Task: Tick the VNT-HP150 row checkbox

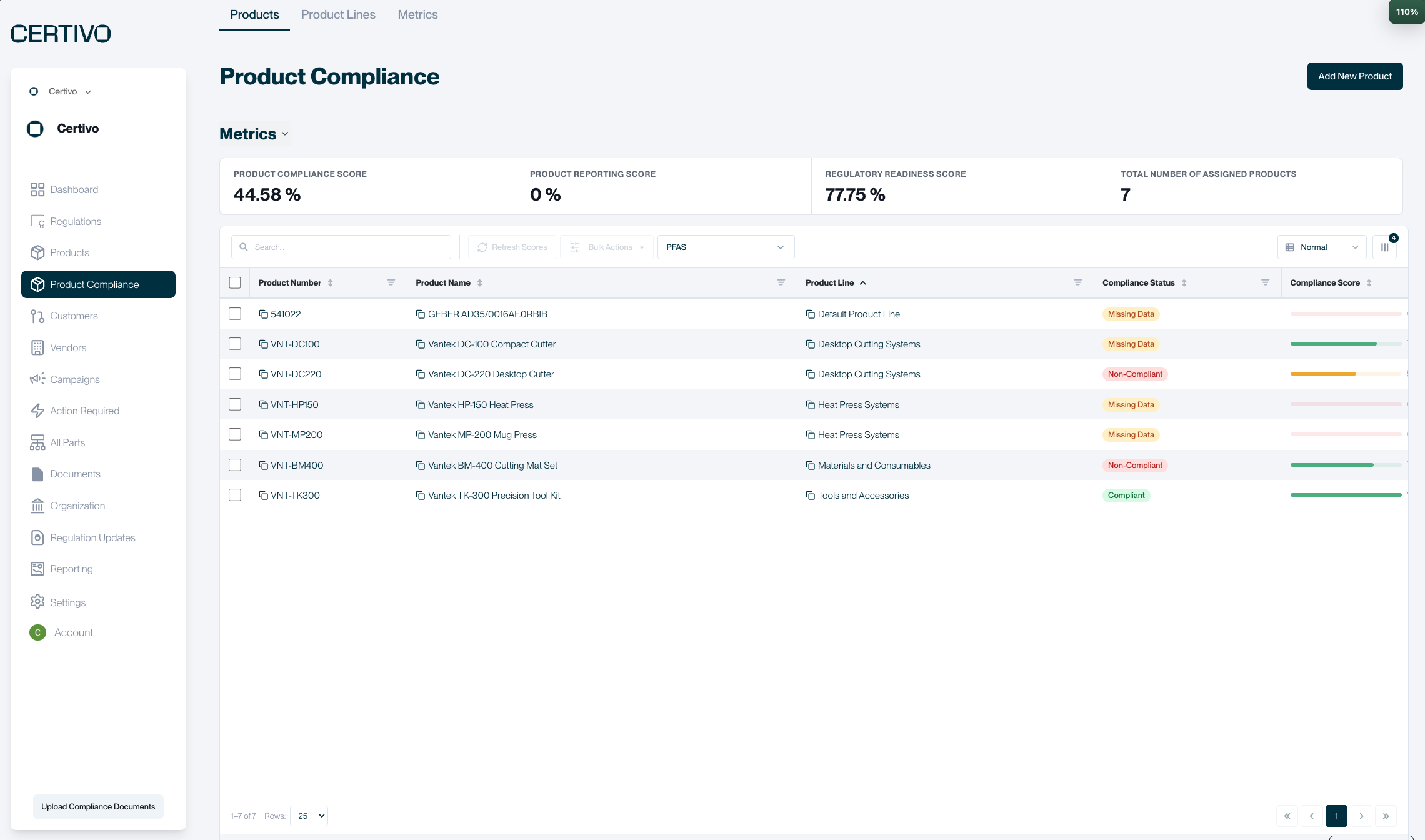Action: tap(235, 404)
